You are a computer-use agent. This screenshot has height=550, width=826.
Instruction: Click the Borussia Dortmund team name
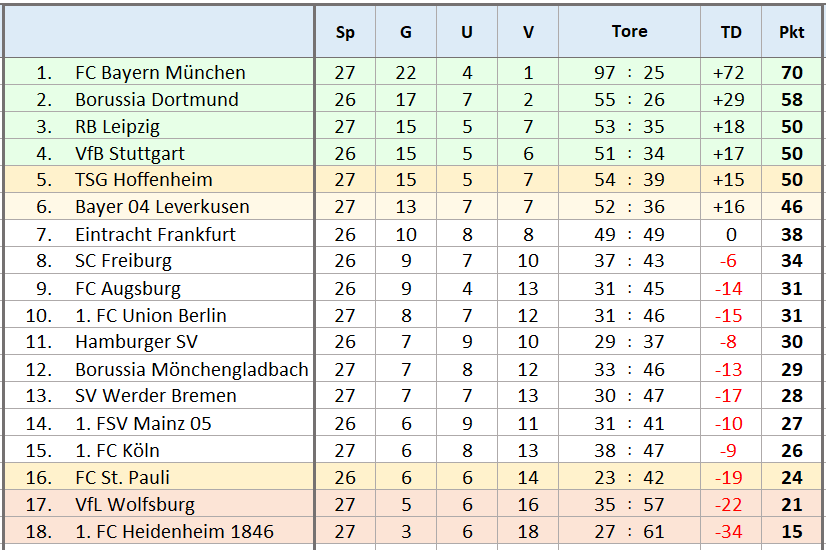click(157, 100)
